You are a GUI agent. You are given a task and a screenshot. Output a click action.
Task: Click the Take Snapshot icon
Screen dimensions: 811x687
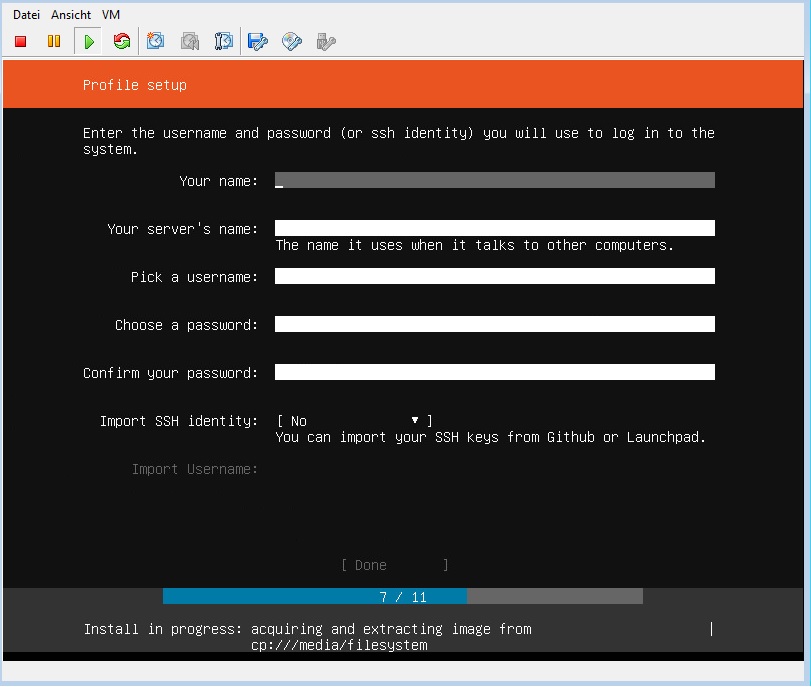point(155,41)
